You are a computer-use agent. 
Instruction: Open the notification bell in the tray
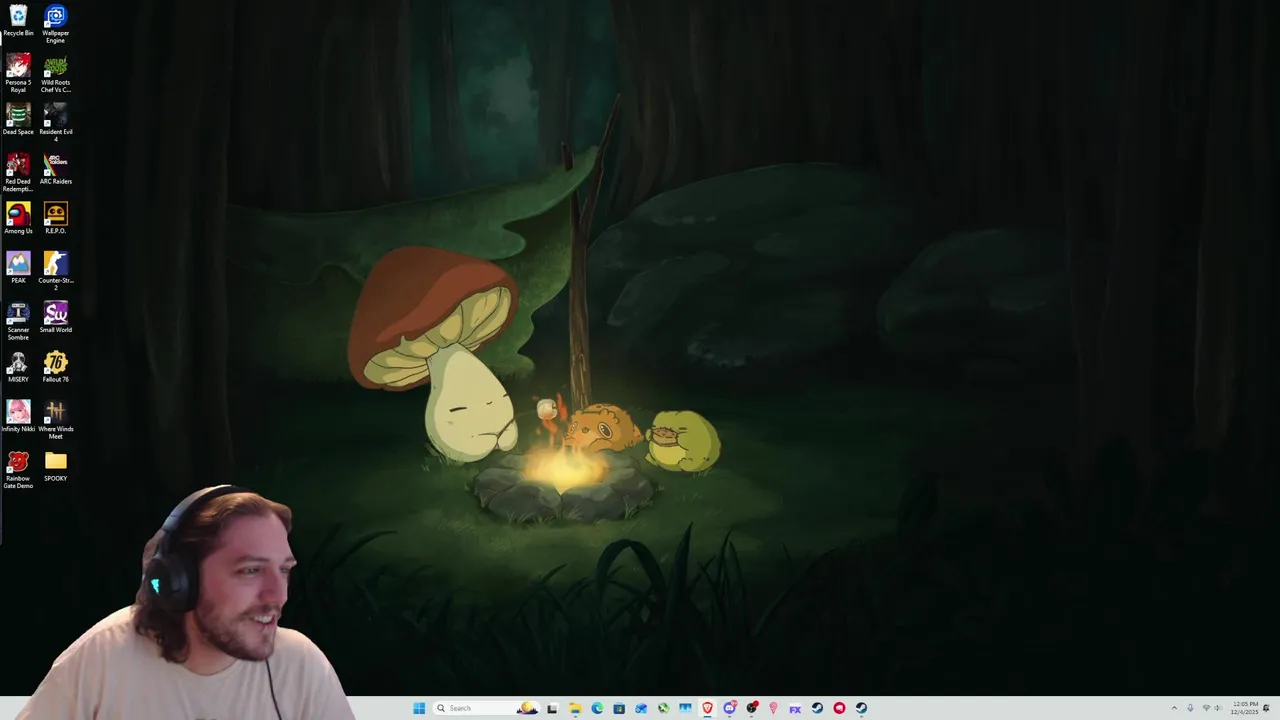tap(1267, 708)
